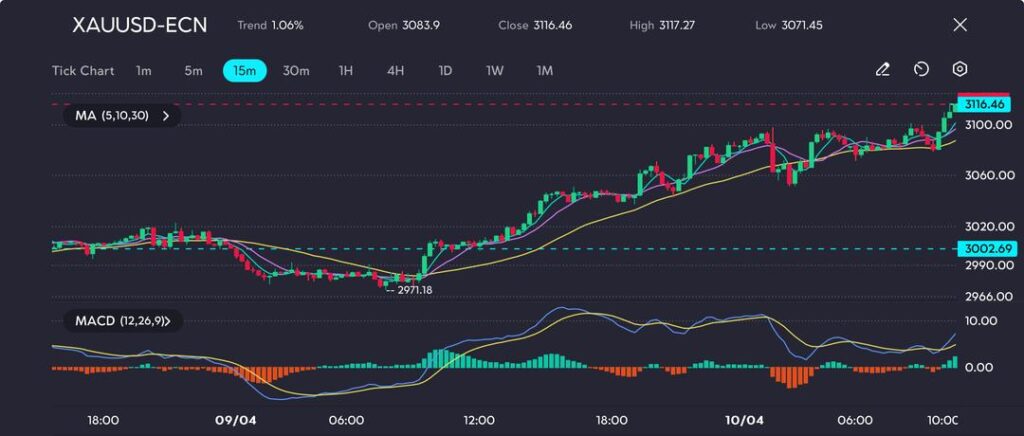Image resolution: width=1024 pixels, height=436 pixels.
Task: Open the drawing pencil tool
Action: (x=882, y=70)
